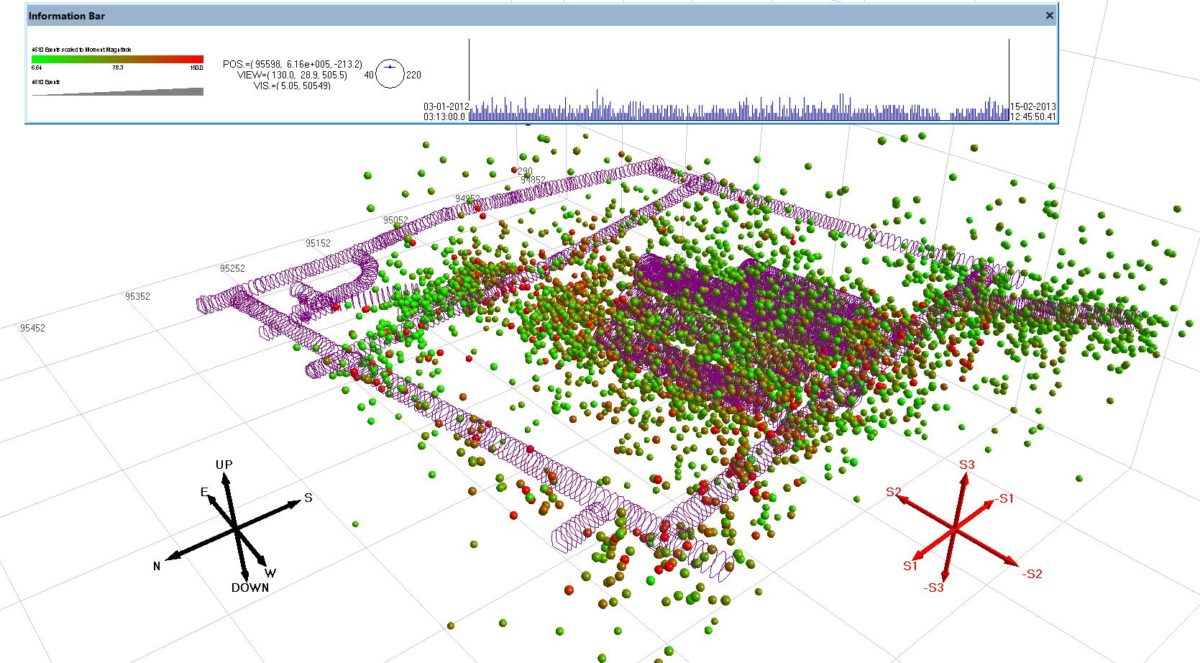The height and width of the screenshot is (663, 1200).
Task: Click the moment magnitude color gradient legend
Action: [117, 59]
